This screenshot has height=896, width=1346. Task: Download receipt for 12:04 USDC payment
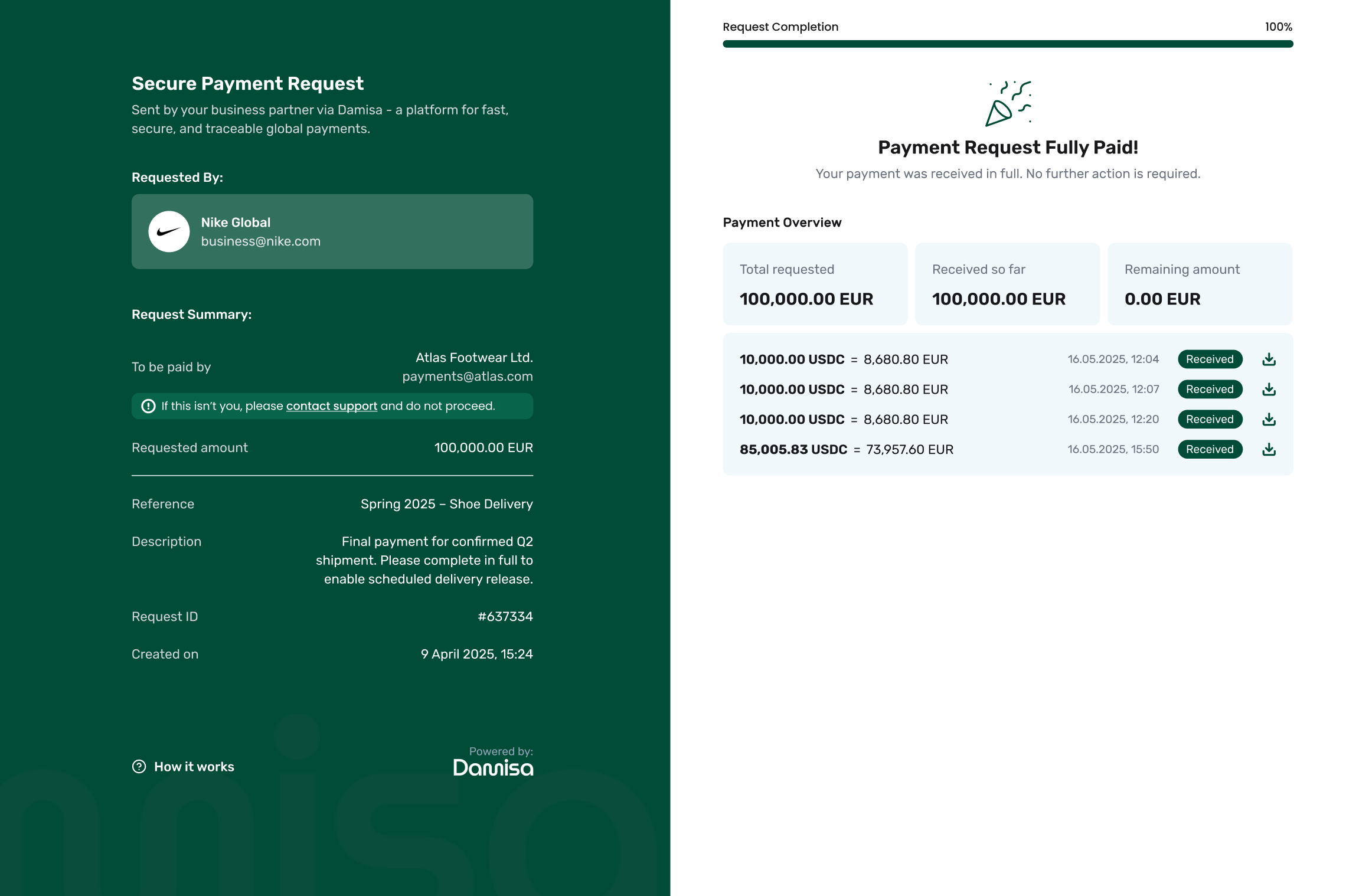tap(1269, 359)
